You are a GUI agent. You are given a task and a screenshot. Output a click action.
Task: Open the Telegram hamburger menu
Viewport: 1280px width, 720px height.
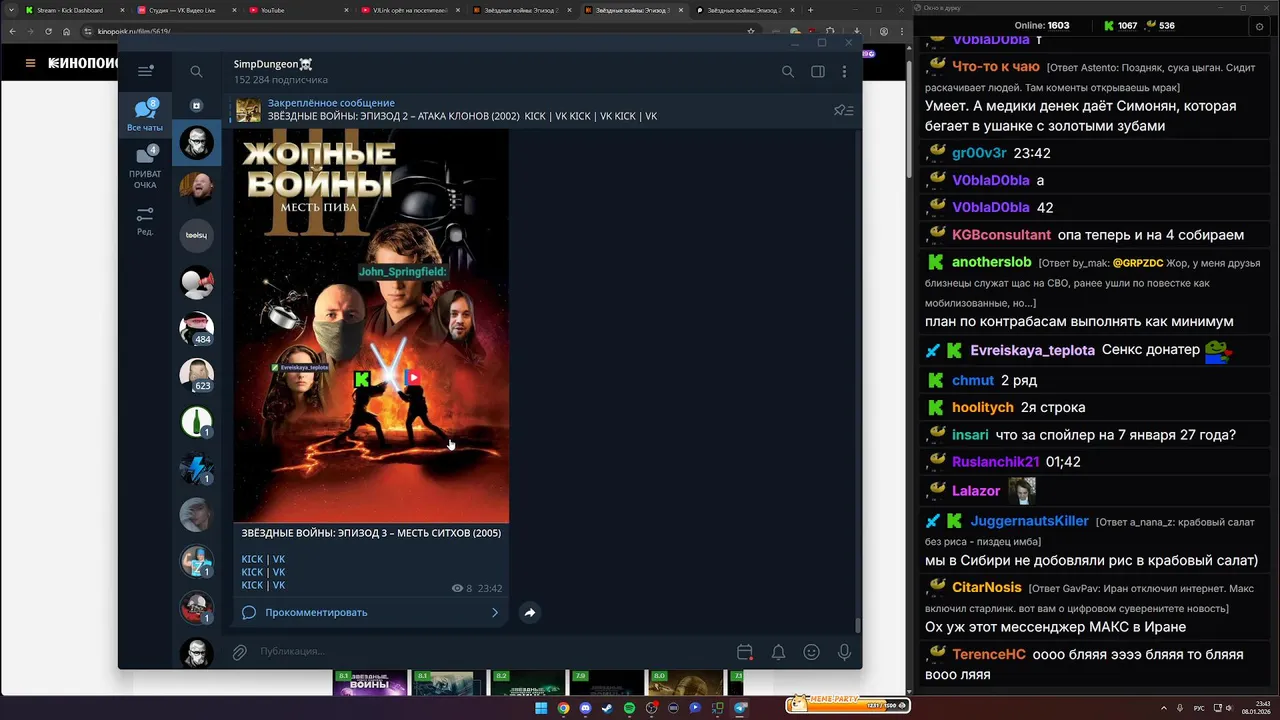pyautogui.click(x=145, y=71)
